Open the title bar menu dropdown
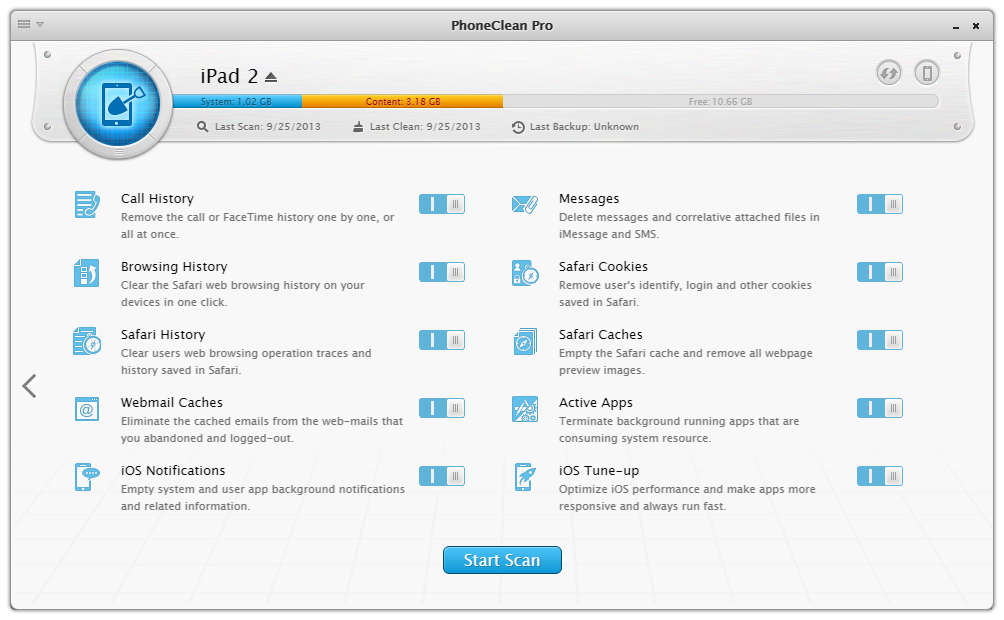The width and height of the screenshot is (1004, 620). coord(30,24)
